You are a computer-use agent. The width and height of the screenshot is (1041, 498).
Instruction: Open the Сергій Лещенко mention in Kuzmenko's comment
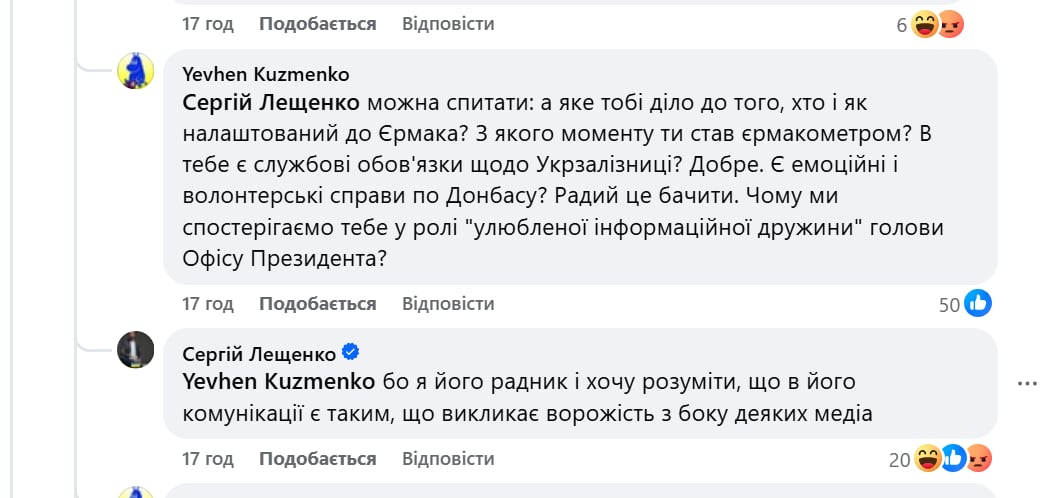(272, 103)
